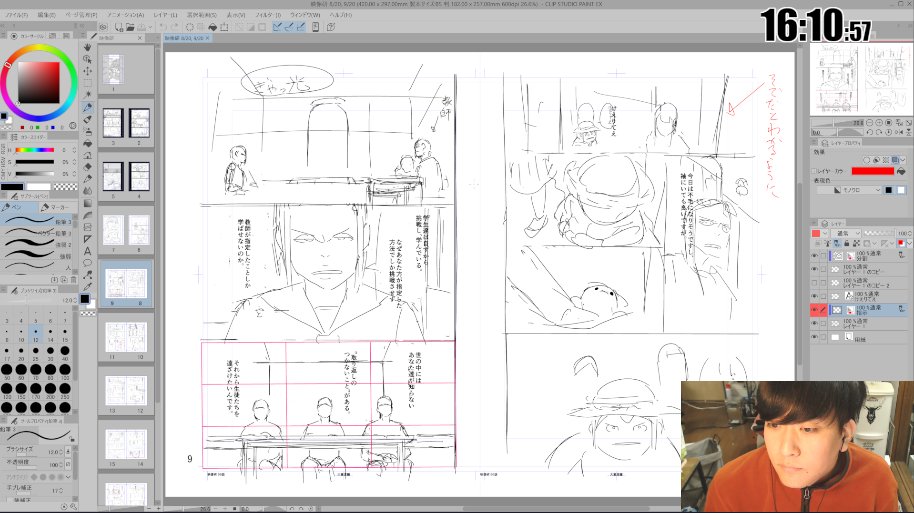The height and width of the screenshot is (513, 914).
Task: Open the 編集(E) menu
Action: tap(47, 15)
